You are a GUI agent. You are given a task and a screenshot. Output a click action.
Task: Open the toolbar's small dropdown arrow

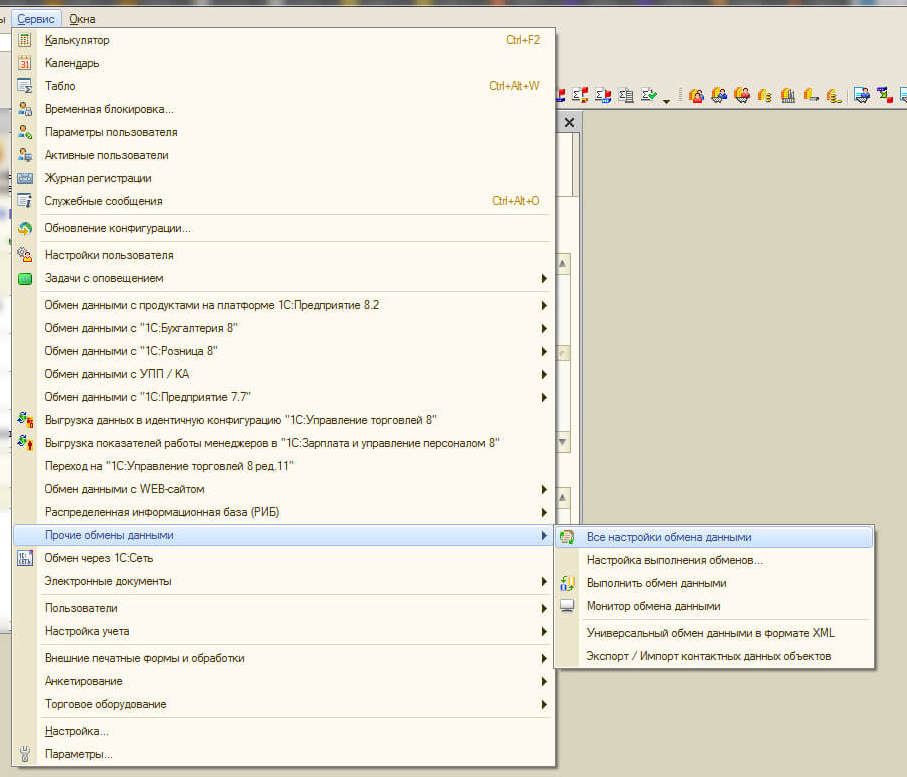tap(667, 99)
